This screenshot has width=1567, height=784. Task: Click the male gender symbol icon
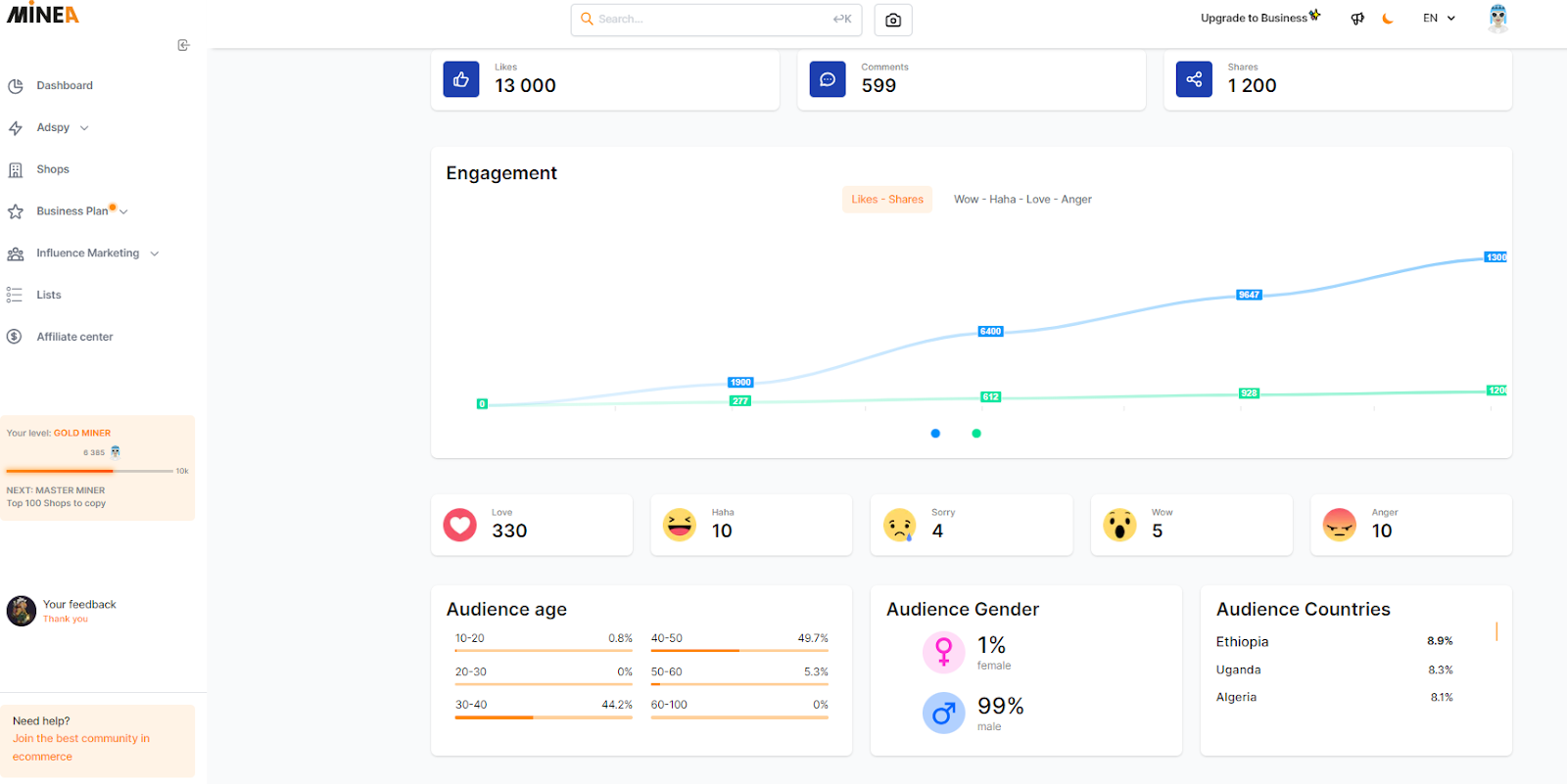pyautogui.click(x=944, y=714)
